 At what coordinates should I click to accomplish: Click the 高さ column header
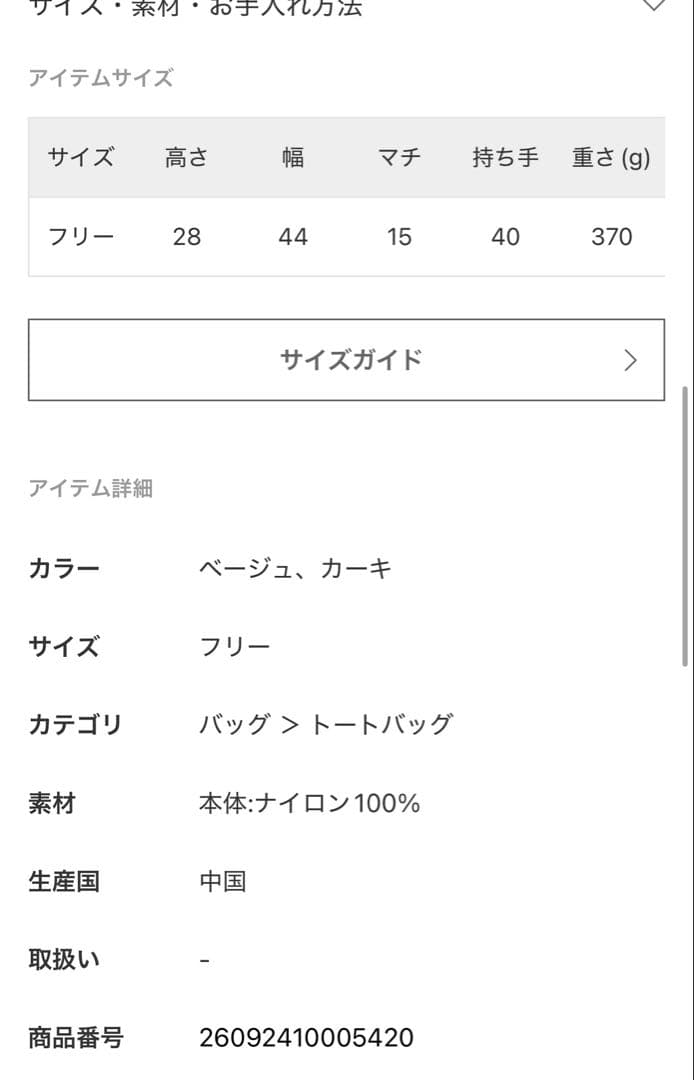(x=185, y=157)
